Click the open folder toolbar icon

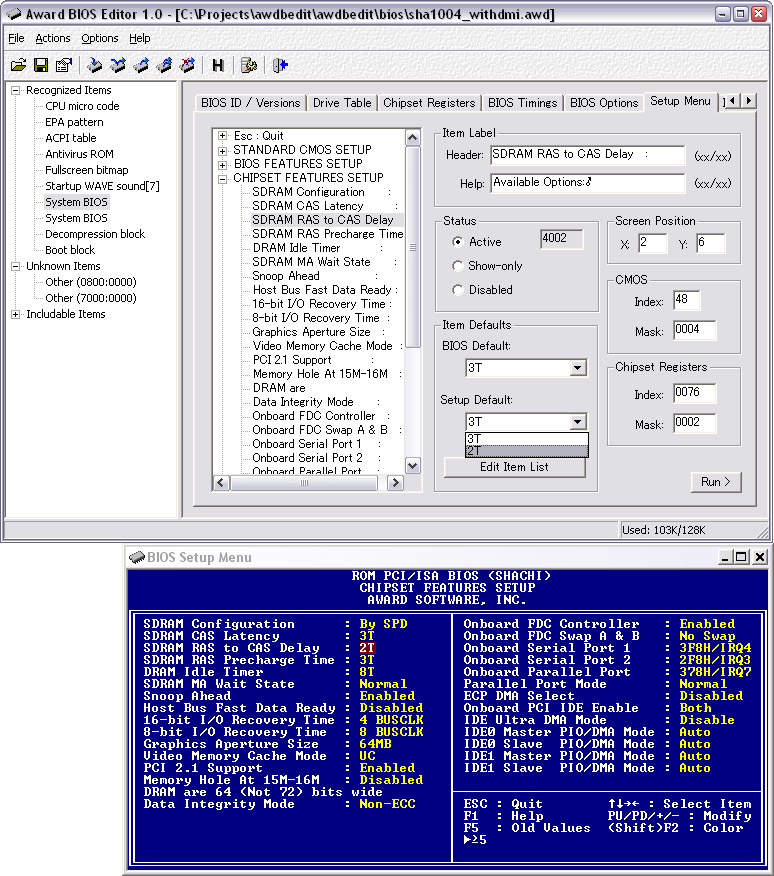[18, 65]
